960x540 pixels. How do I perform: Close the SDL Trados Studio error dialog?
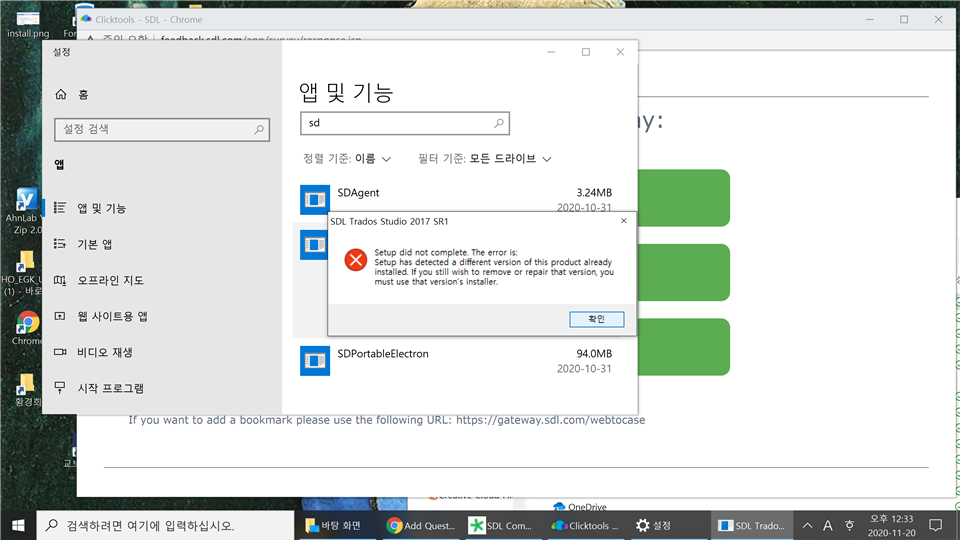[x=623, y=221]
